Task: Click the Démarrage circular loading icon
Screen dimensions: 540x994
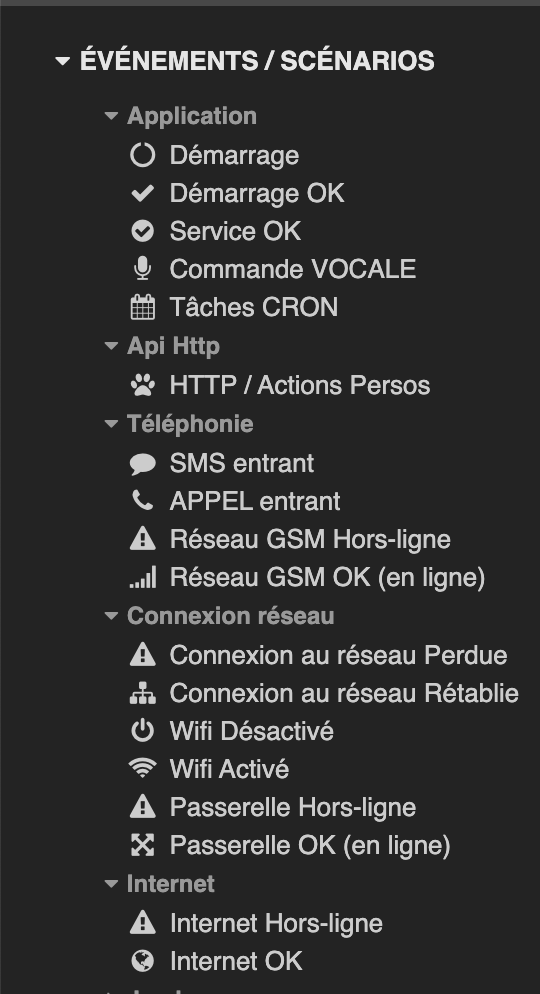Action: point(143,155)
